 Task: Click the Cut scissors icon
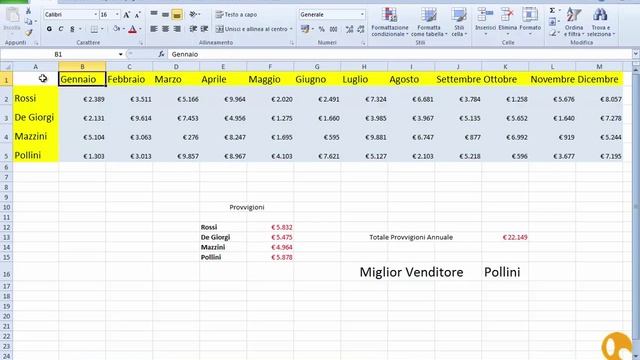click(x=28, y=11)
